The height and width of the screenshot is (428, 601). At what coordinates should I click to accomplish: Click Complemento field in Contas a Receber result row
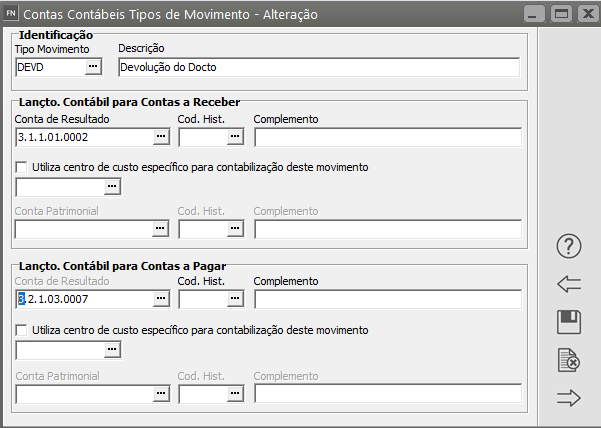tap(387, 137)
